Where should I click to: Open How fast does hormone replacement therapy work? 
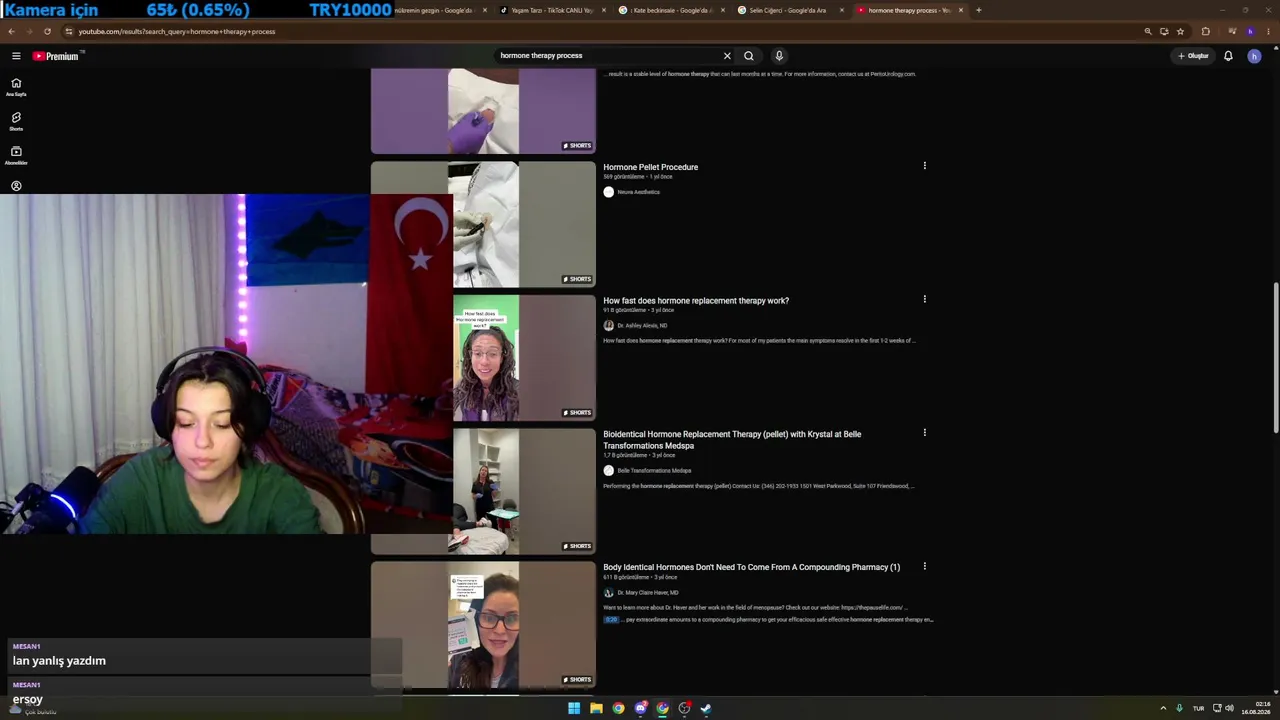point(696,300)
